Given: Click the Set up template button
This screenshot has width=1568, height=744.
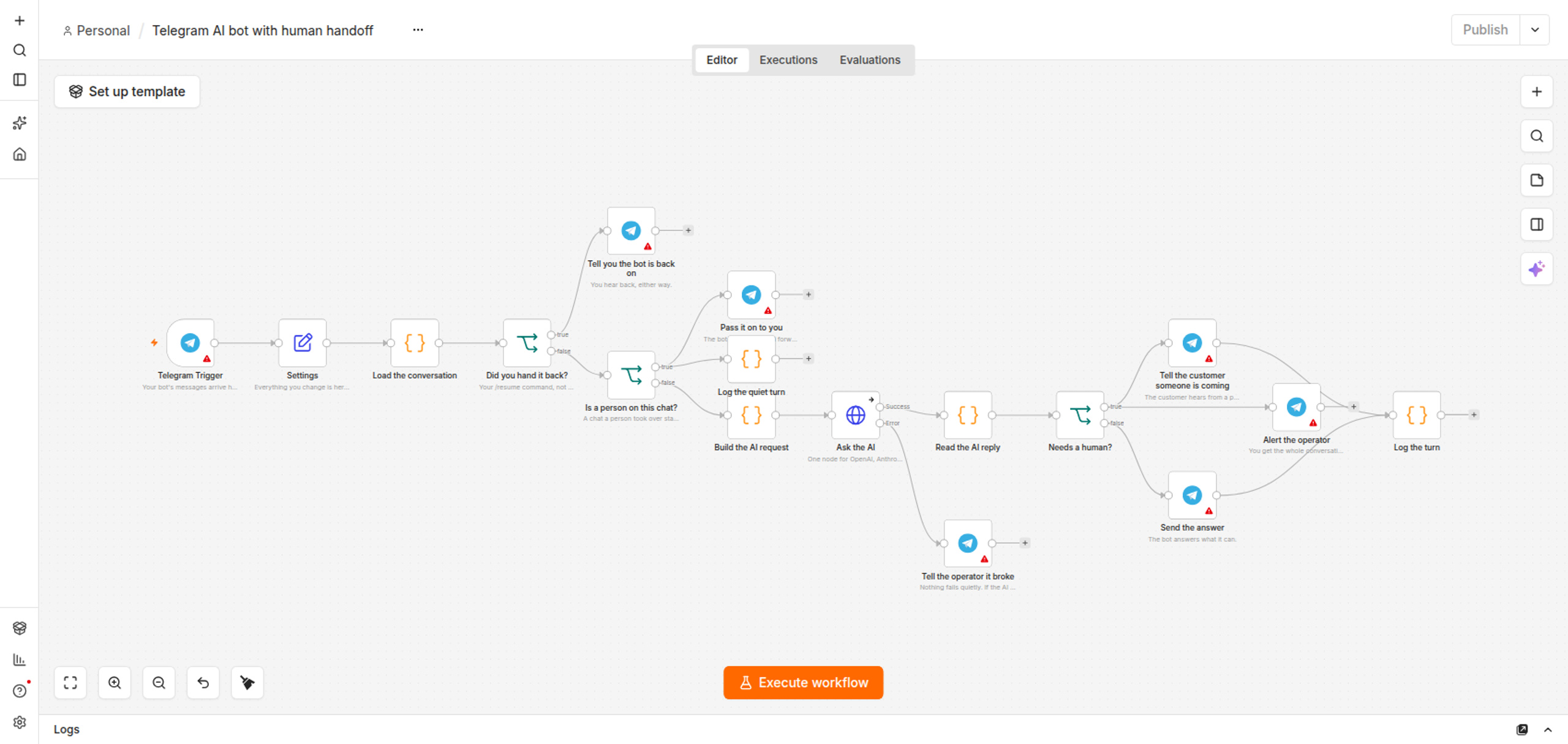Looking at the screenshot, I should [127, 92].
